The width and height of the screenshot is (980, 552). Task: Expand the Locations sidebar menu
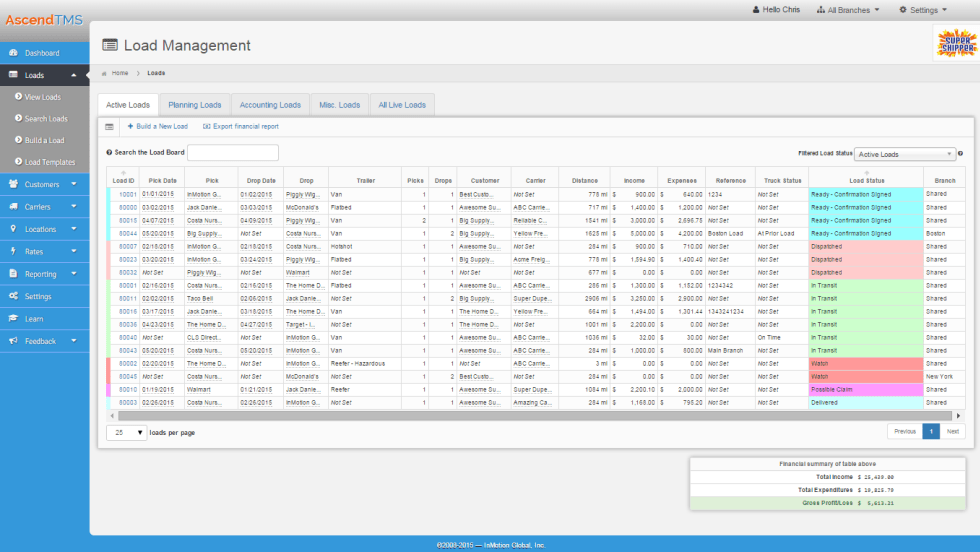click(x=74, y=229)
